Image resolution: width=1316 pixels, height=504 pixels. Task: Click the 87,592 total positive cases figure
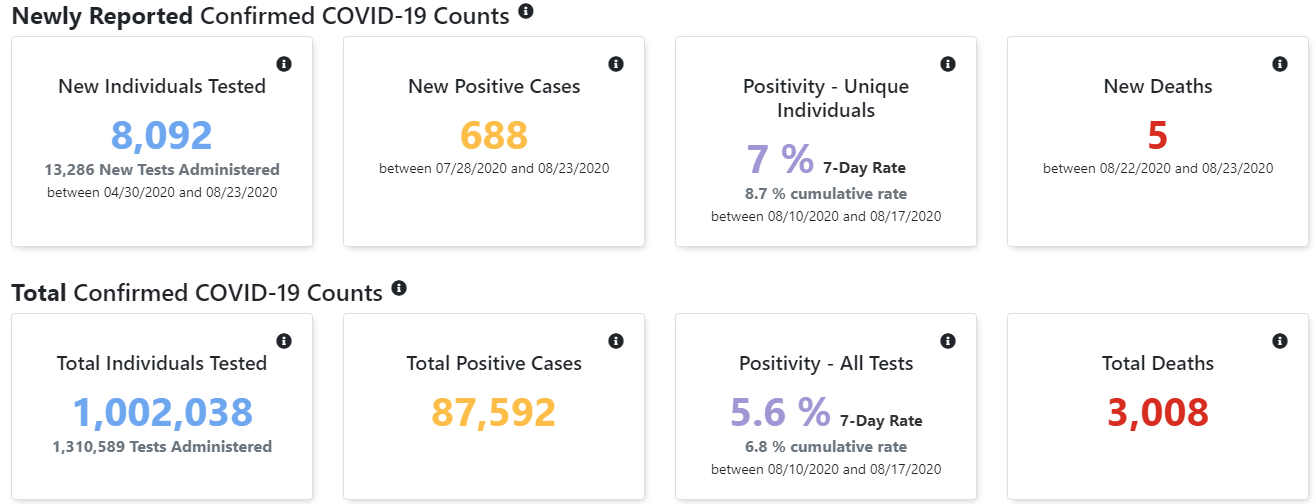coord(494,413)
